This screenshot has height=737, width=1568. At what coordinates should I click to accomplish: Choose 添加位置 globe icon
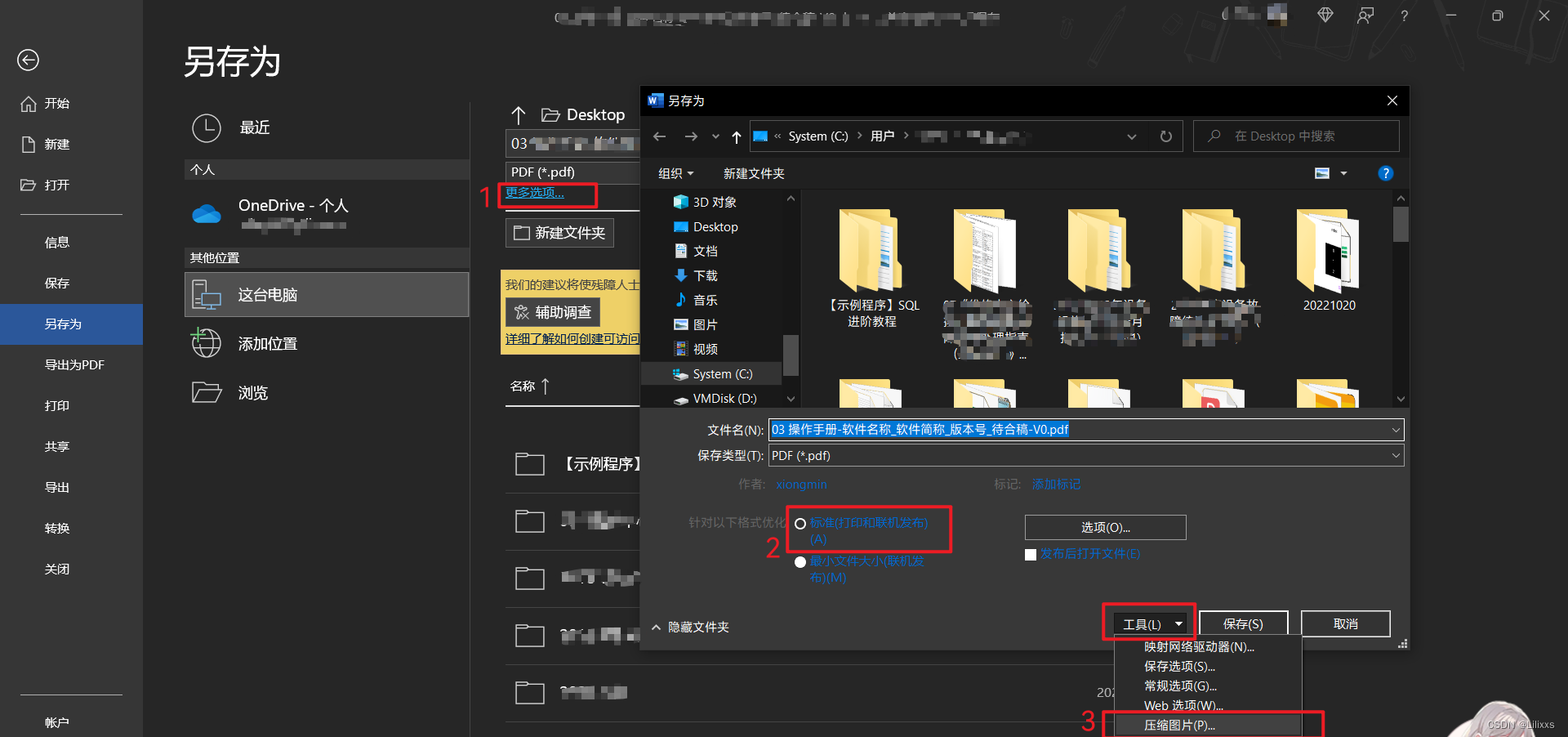(x=206, y=343)
